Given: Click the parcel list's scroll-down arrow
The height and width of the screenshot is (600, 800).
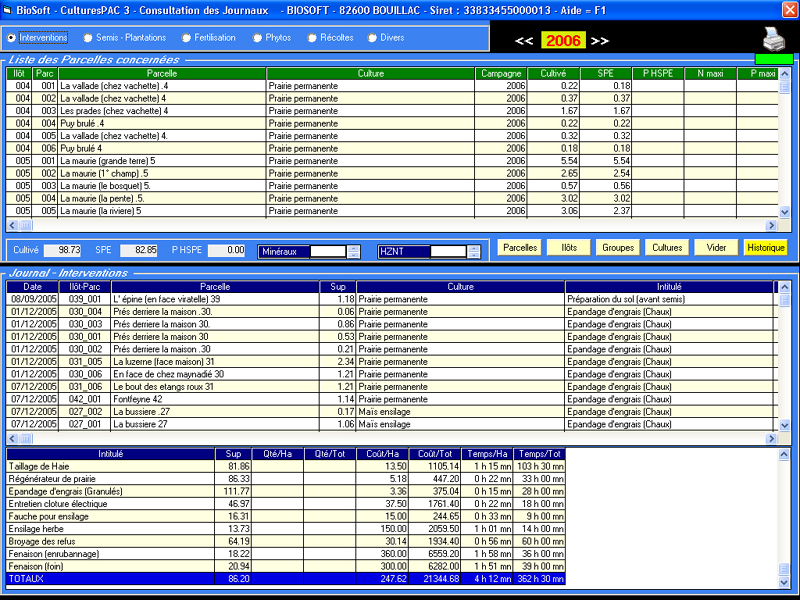Looking at the screenshot, I should click(785, 212).
